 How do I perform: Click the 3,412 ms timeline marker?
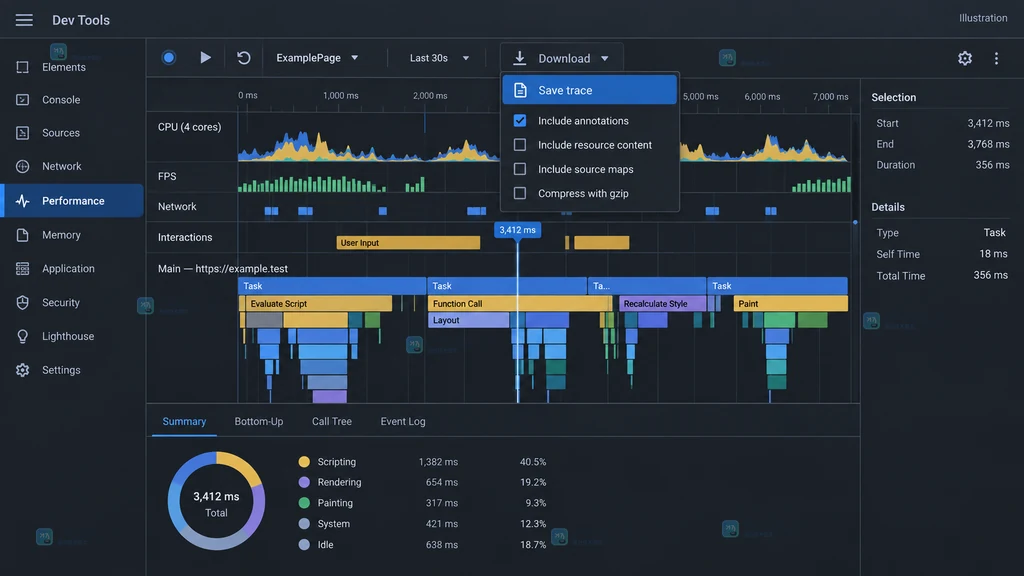point(517,230)
